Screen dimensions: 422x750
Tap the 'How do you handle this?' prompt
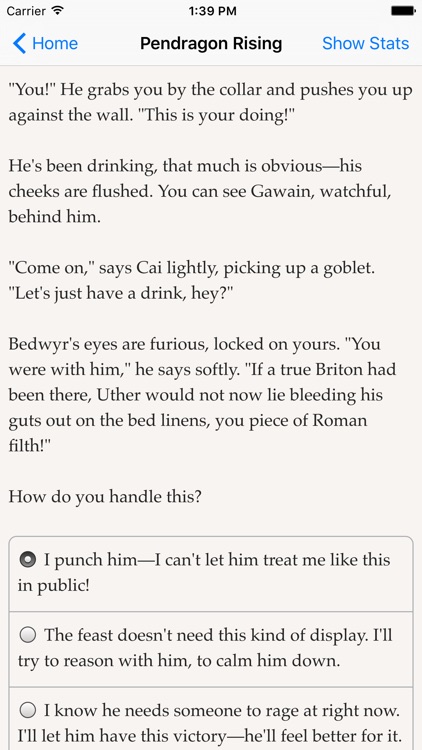pos(105,496)
